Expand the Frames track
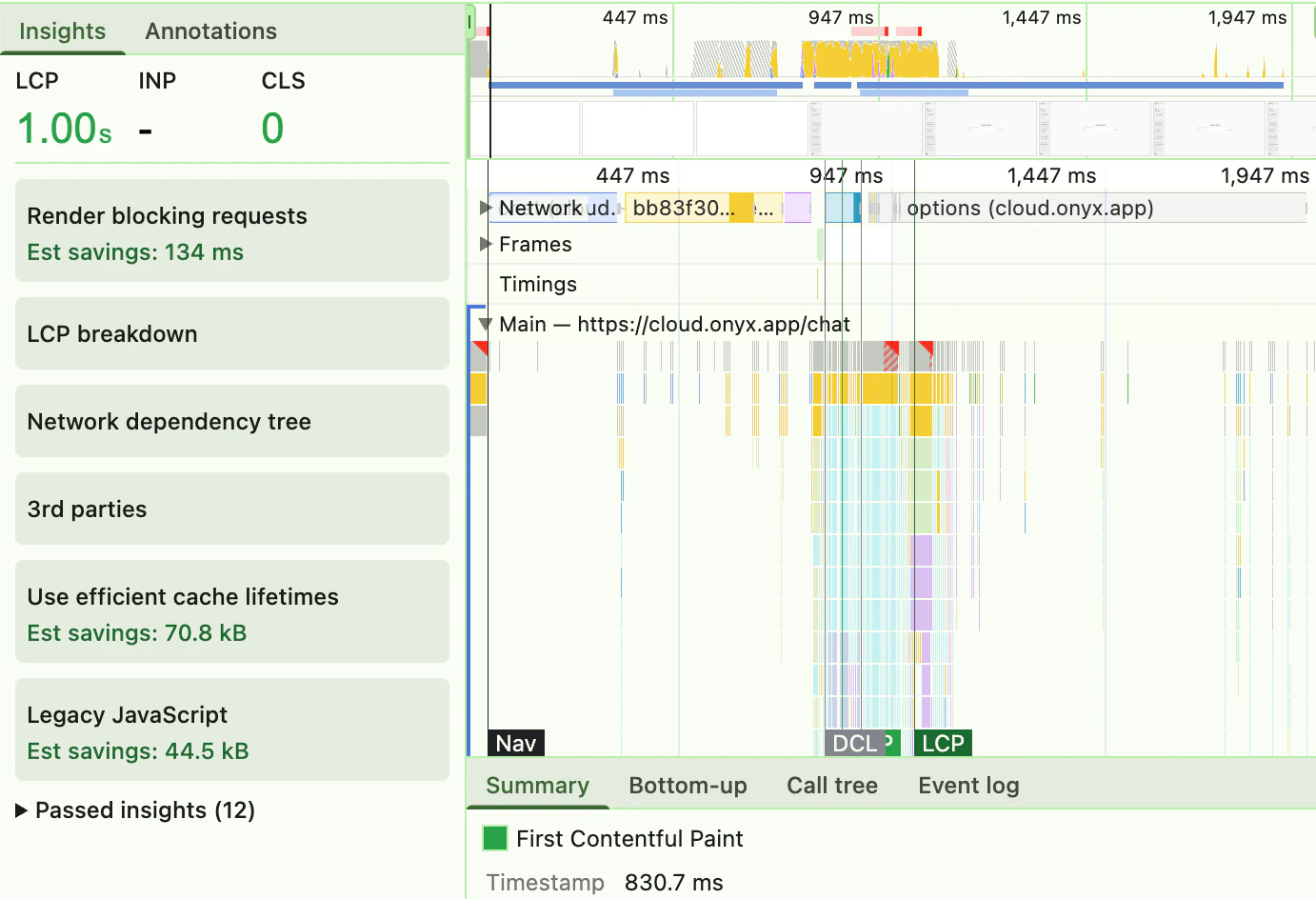The height and width of the screenshot is (899, 1316). click(485, 244)
